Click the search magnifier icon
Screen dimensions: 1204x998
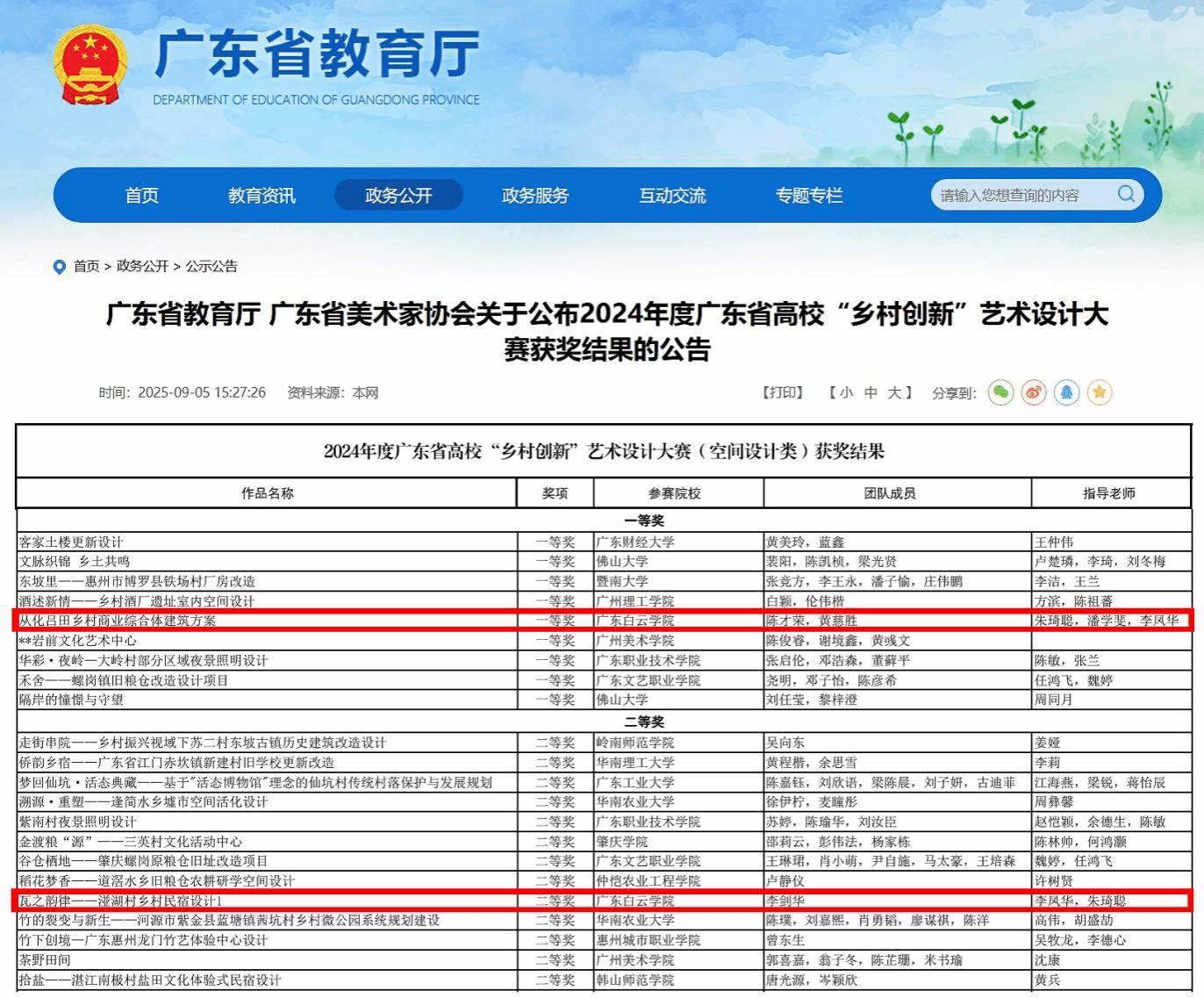1126,194
